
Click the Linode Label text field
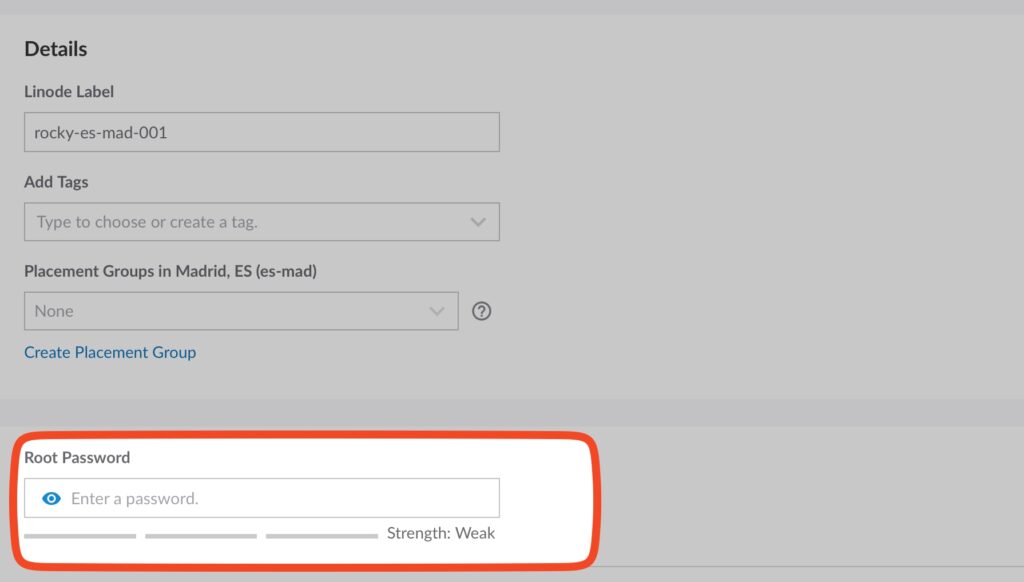261,132
